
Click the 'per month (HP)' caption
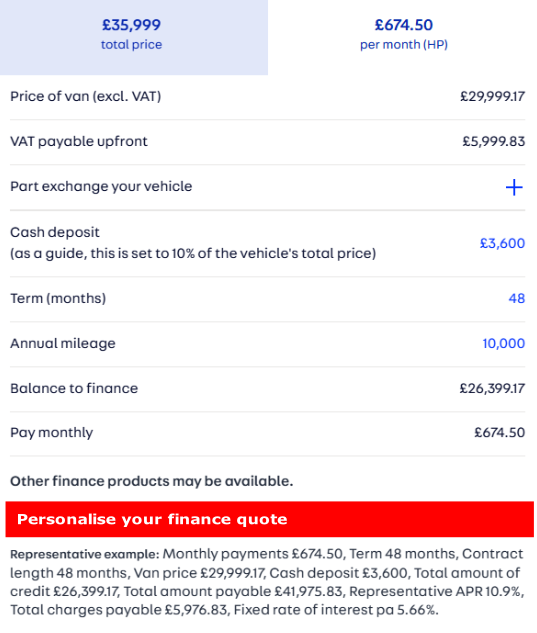pos(404,44)
